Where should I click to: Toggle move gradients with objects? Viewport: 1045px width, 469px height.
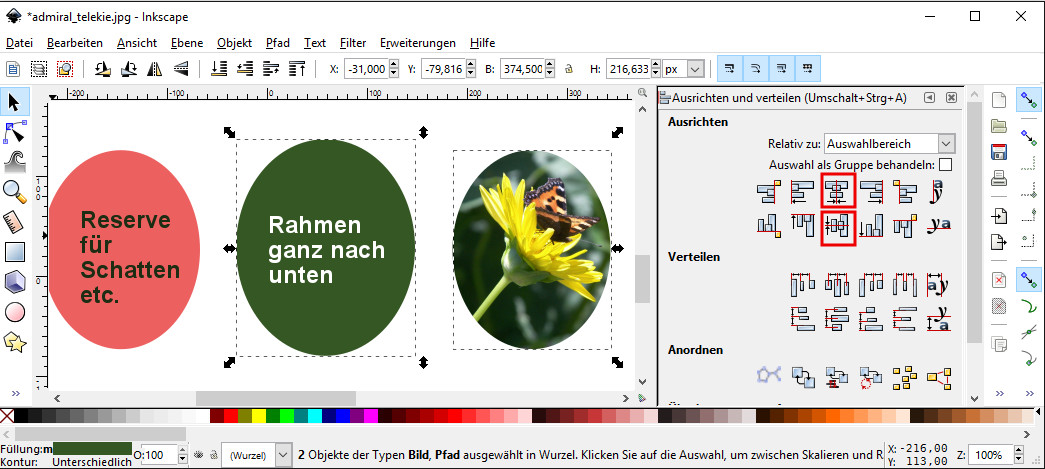pyautogui.click(x=782, y=69)
